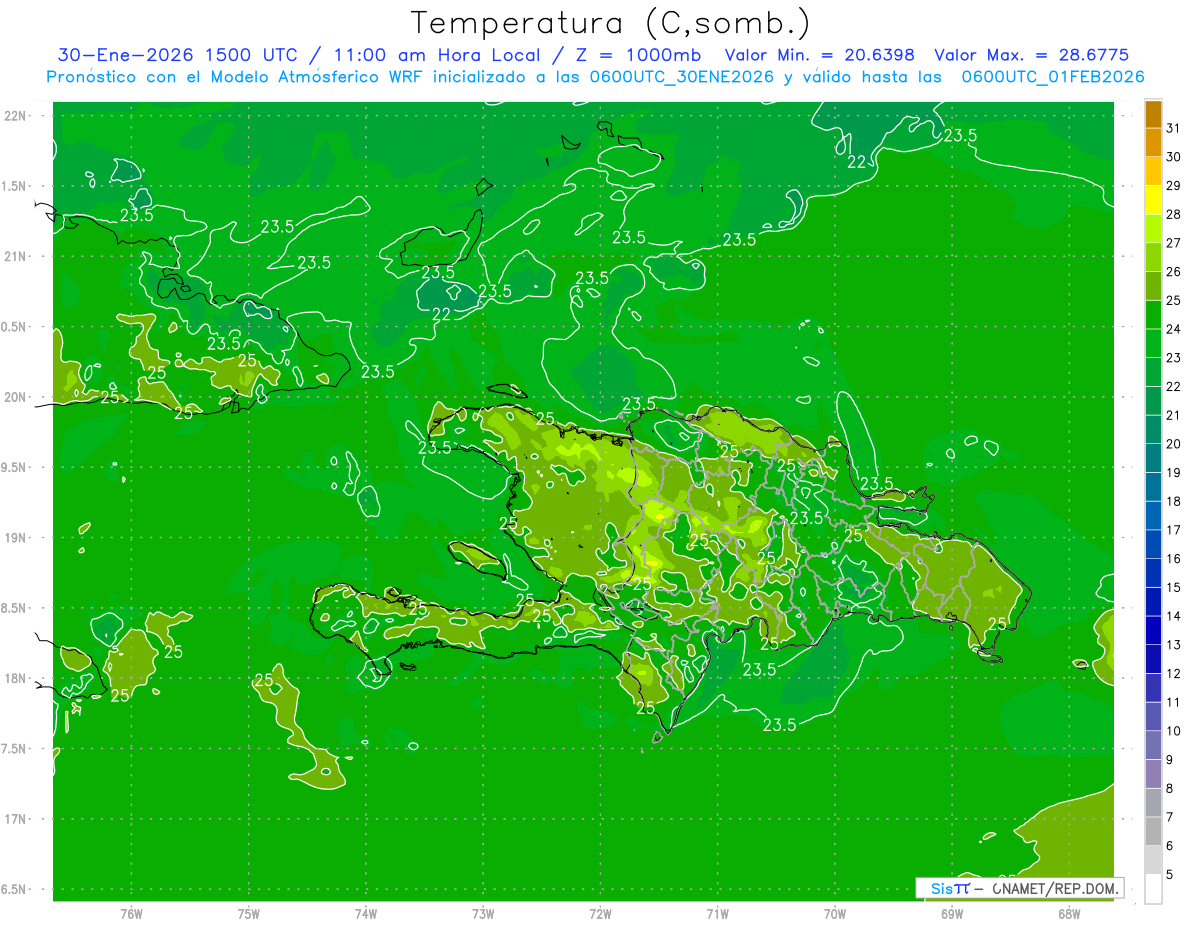Click the '5' colorbar scale label
Screen dimensions: 1200x927
pos(1170,875)
